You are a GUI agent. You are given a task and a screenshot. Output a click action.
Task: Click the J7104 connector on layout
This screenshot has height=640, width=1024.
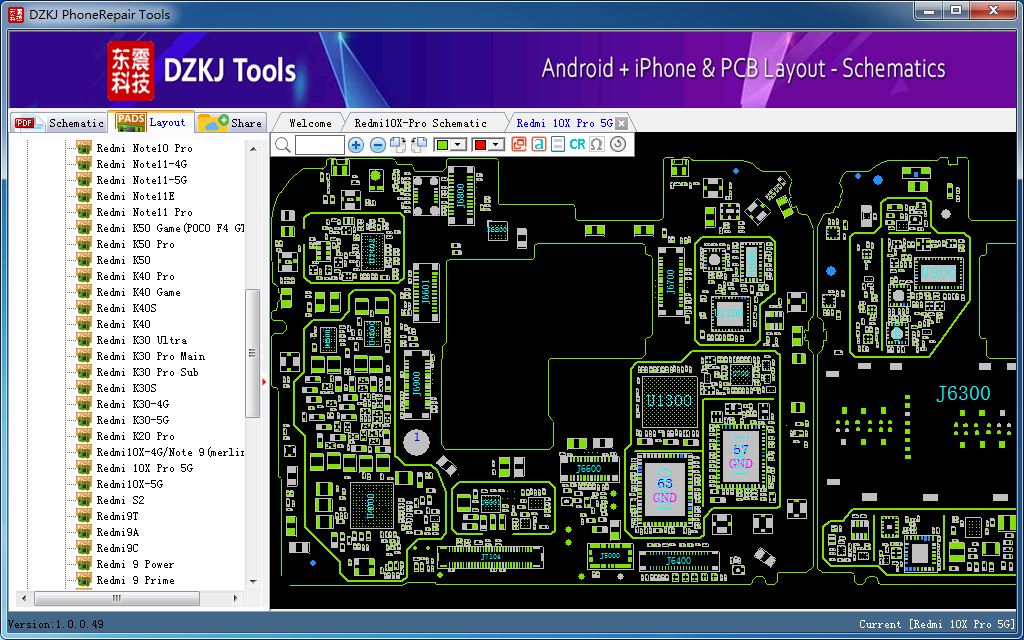click(490, 557)
